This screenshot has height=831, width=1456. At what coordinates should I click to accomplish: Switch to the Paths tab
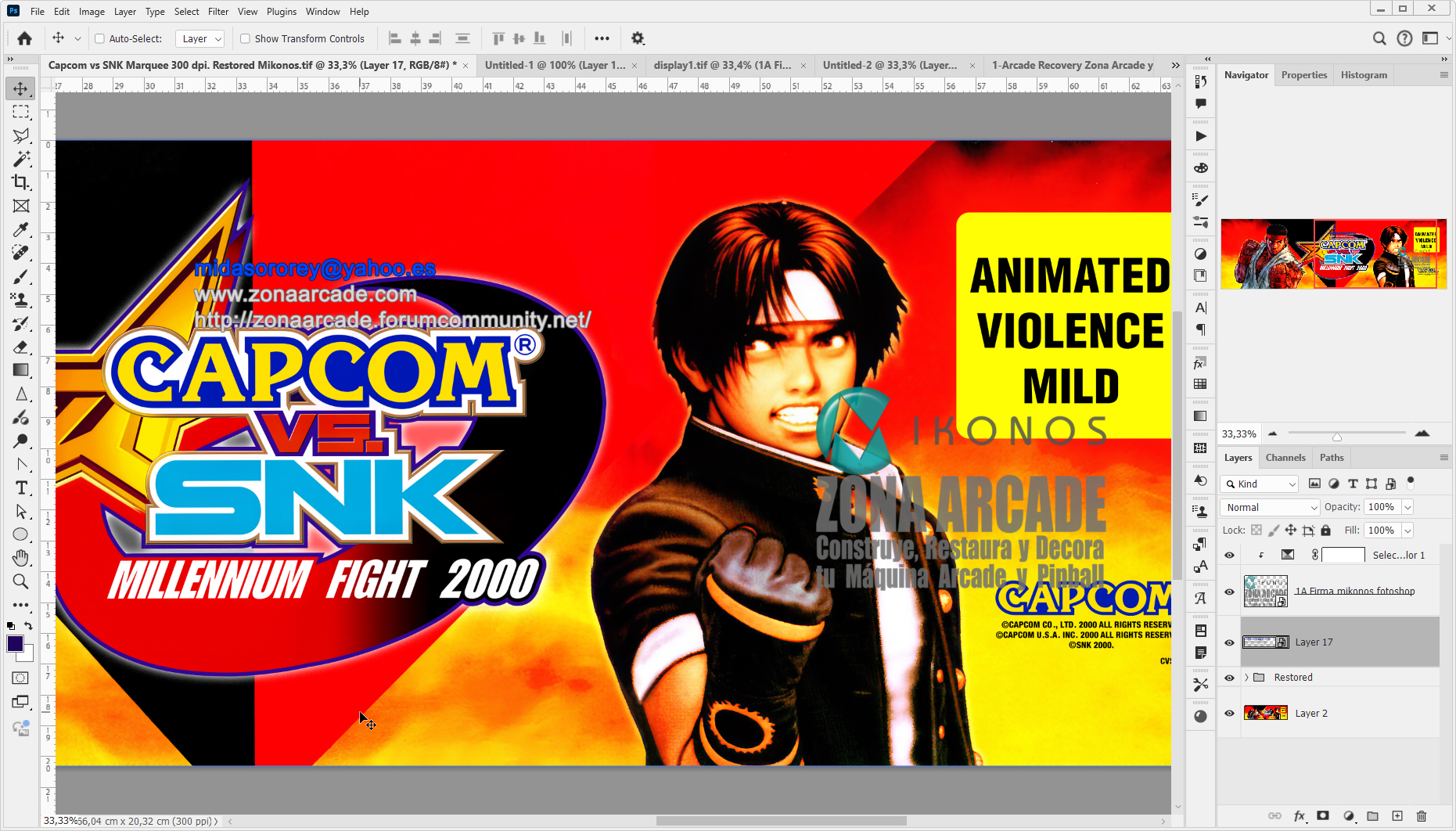click(1332, 458)
